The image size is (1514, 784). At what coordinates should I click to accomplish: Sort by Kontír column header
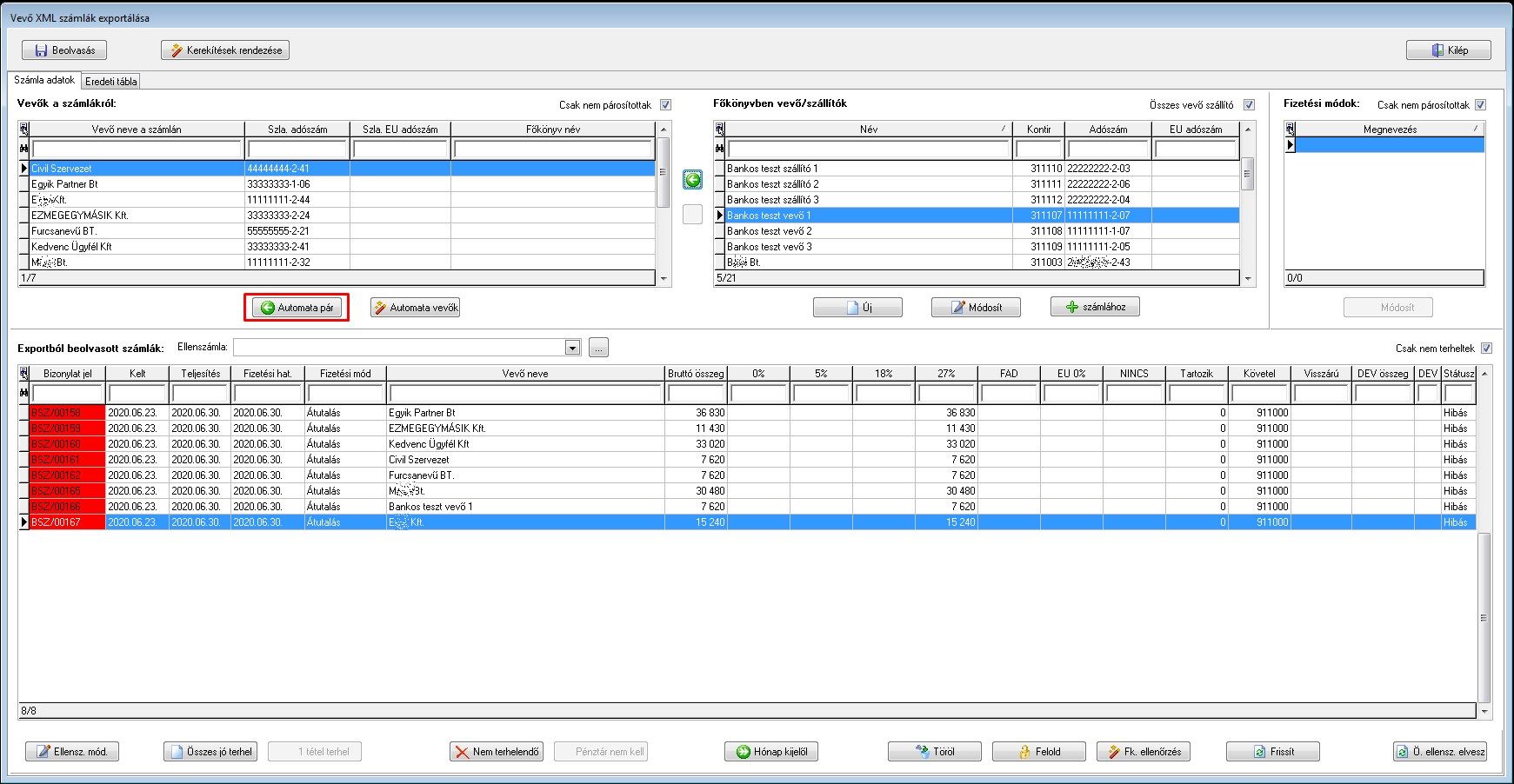[x=1039, y=130]
